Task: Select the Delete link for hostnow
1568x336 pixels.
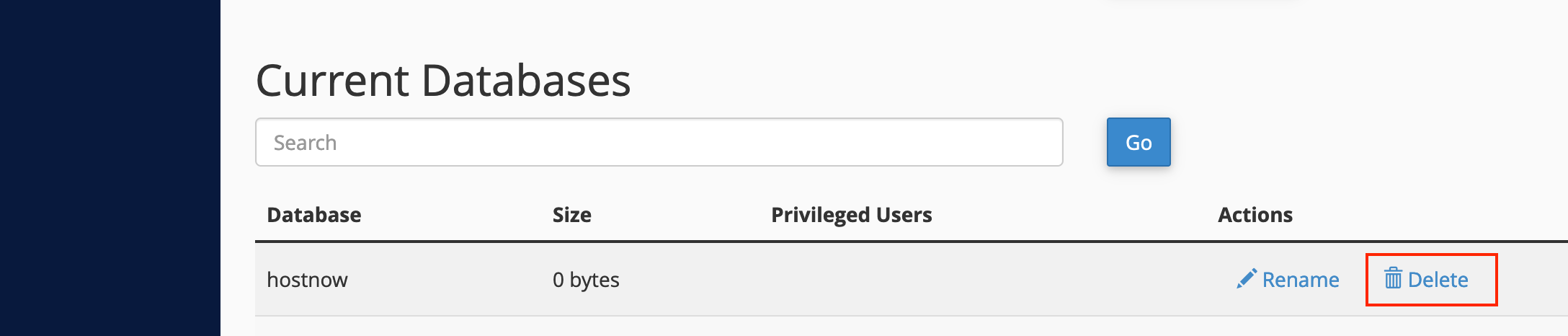Action: pyautogui.click(x=1426, y=279)
